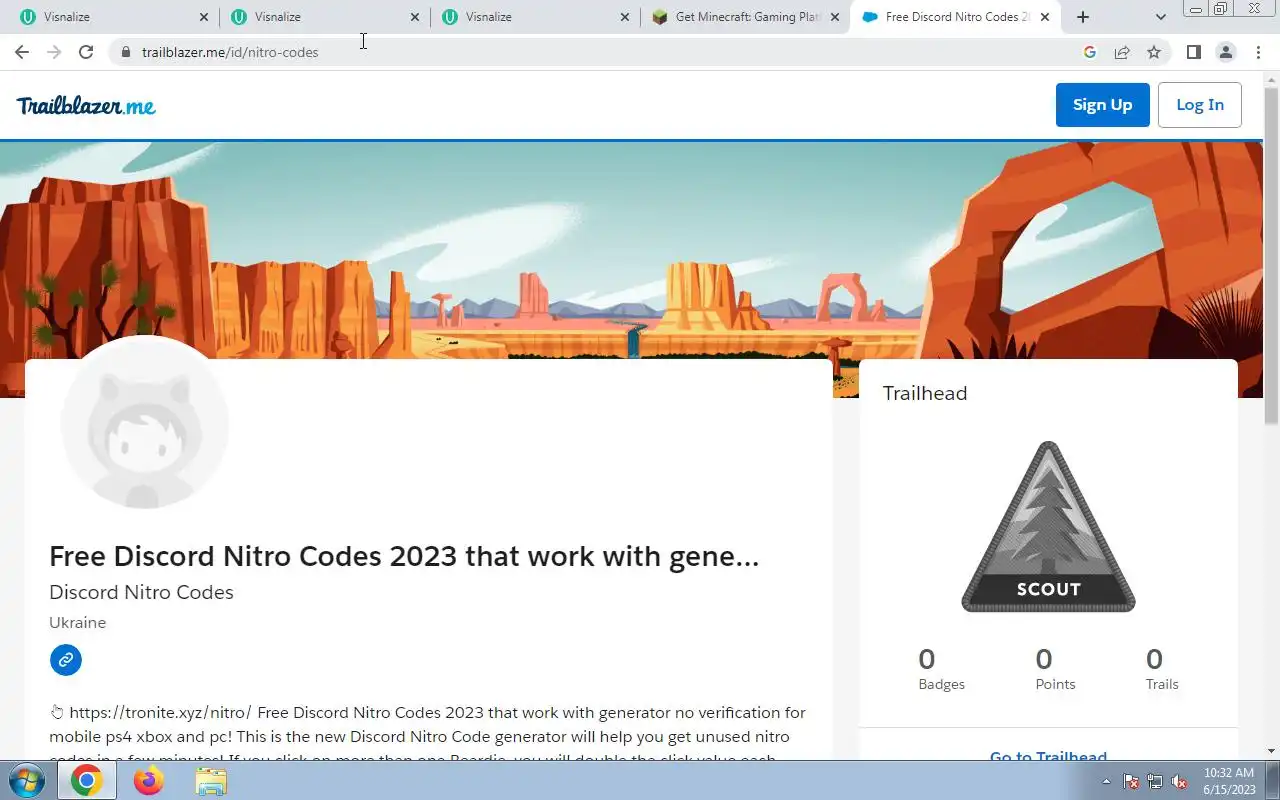Click the Share page icon

click(x=1122, y=52)
